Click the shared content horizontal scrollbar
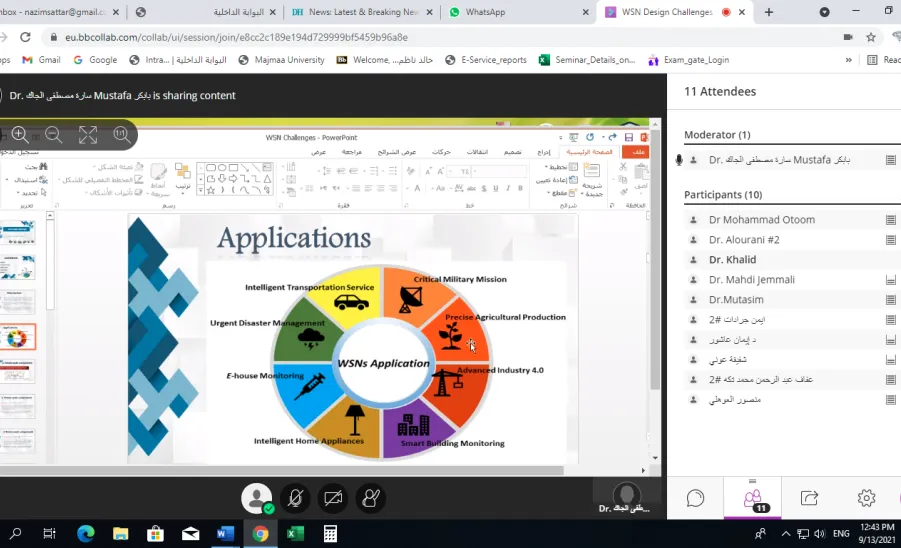The image size is (901, 548). 282,470
